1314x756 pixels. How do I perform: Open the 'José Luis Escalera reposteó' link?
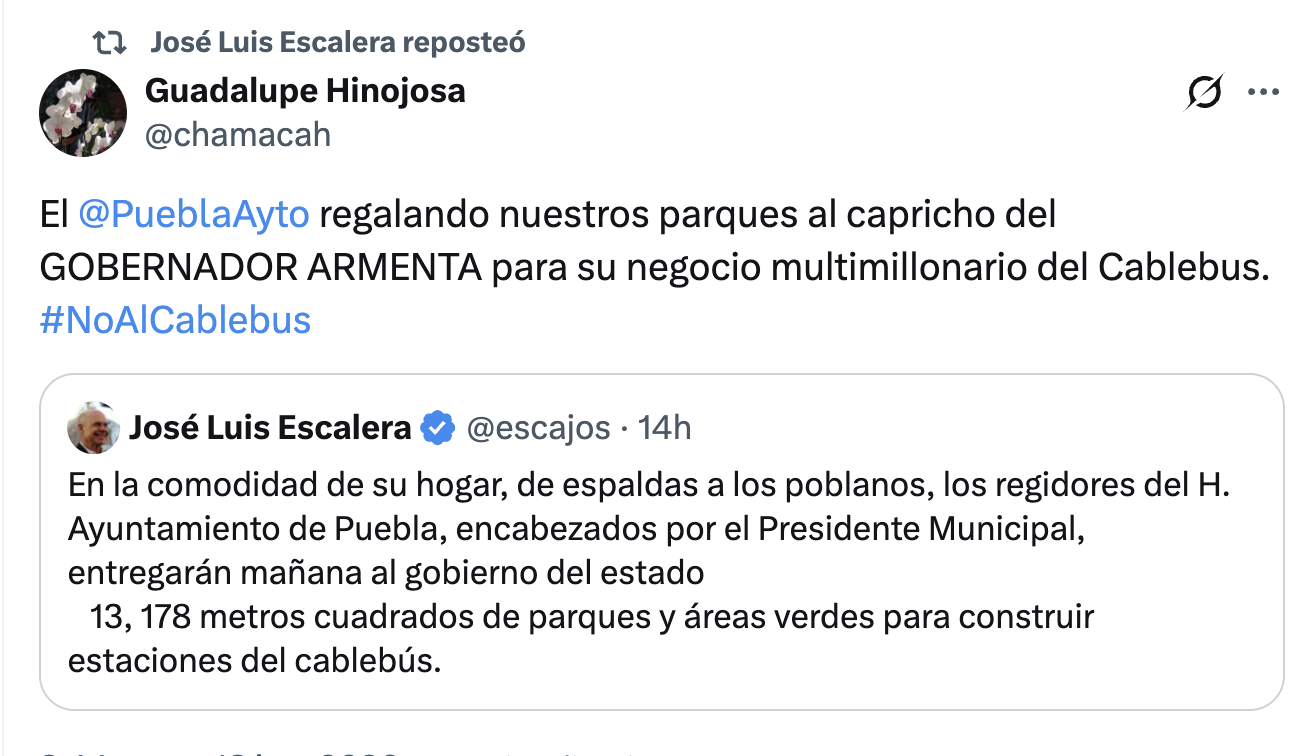pyautogui.click(x=338, y=42)
